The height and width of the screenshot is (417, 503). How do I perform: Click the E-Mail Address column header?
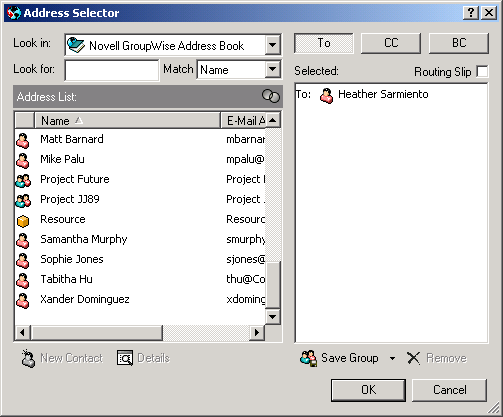click(x=243, y=120)
